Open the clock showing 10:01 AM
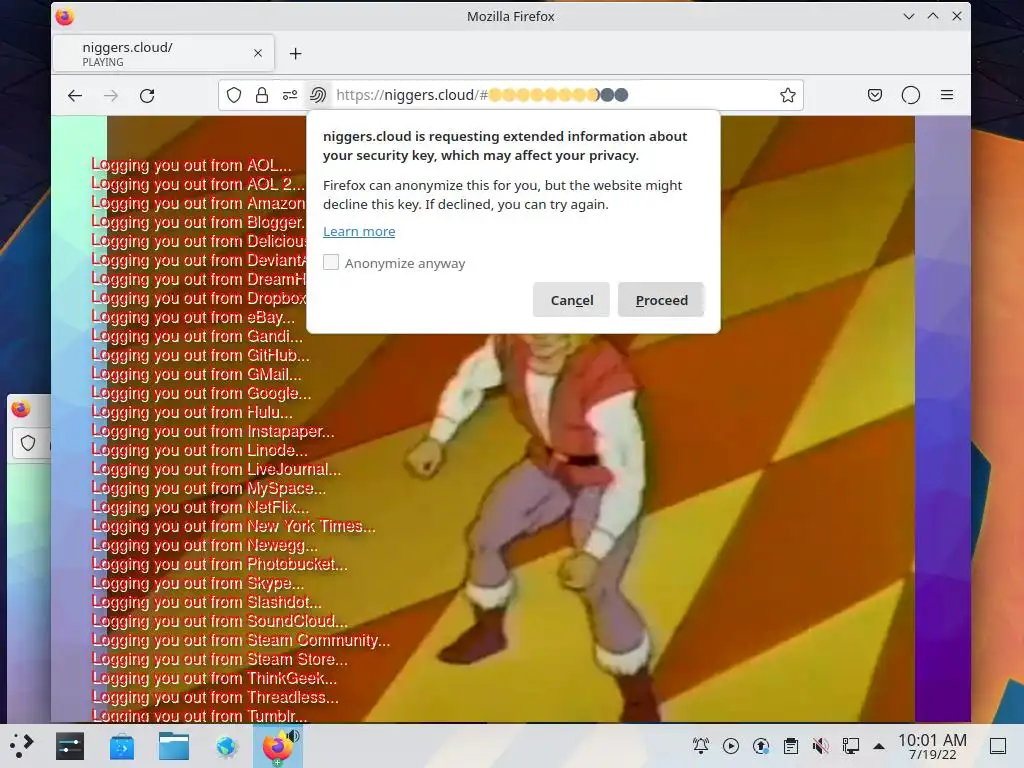 pyautogui.click(x=932, y=746)
